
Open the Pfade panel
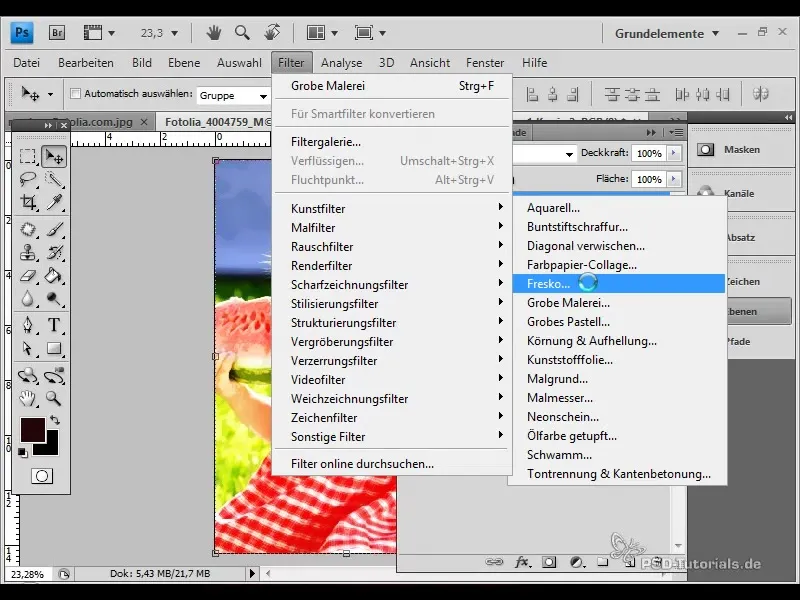coord(739,342)
